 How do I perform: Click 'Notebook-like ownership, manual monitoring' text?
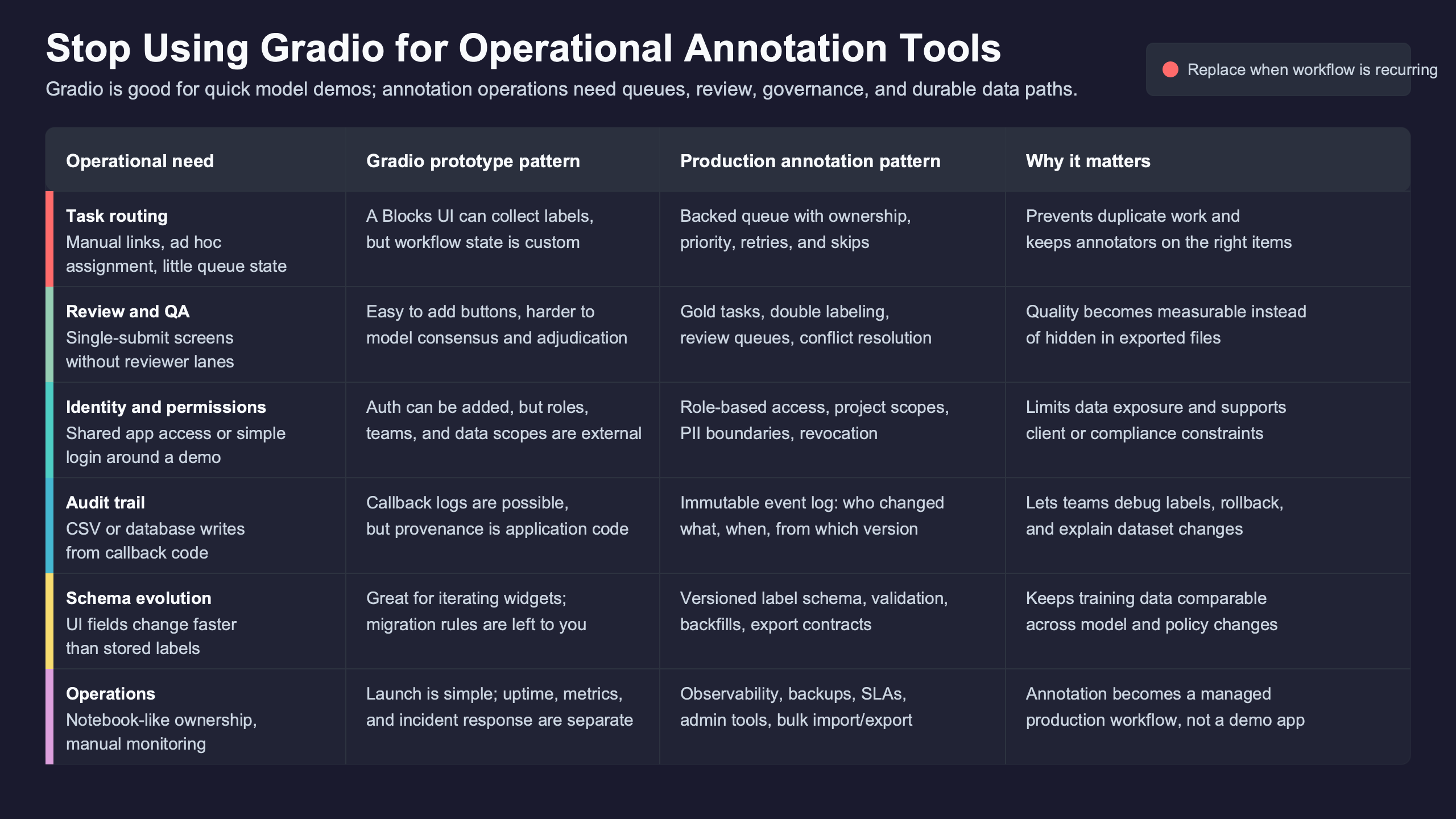(162, 732)
